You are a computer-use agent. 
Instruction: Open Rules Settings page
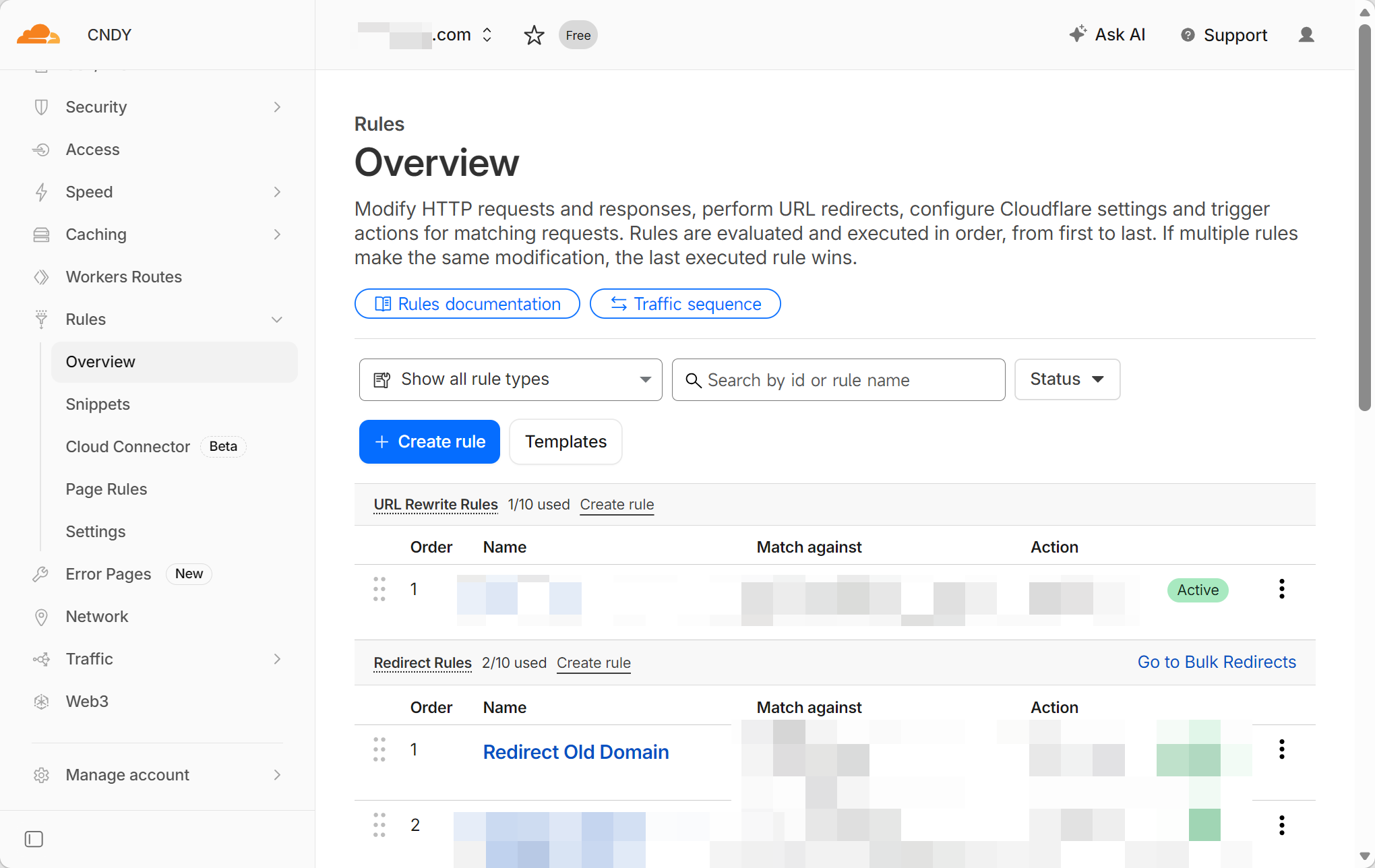(x=96, y=532)
